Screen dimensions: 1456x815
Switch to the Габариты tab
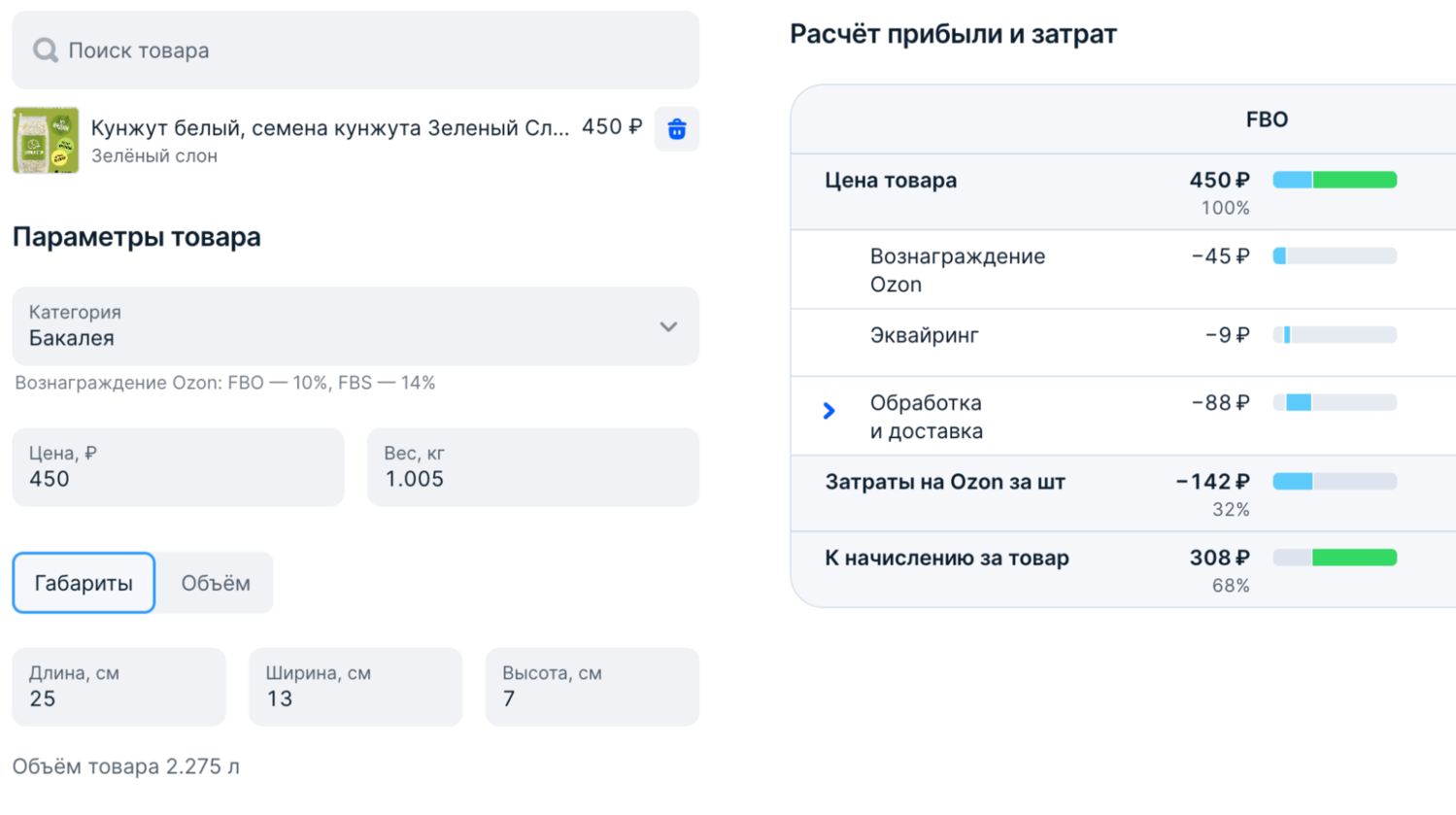point(84,583)
